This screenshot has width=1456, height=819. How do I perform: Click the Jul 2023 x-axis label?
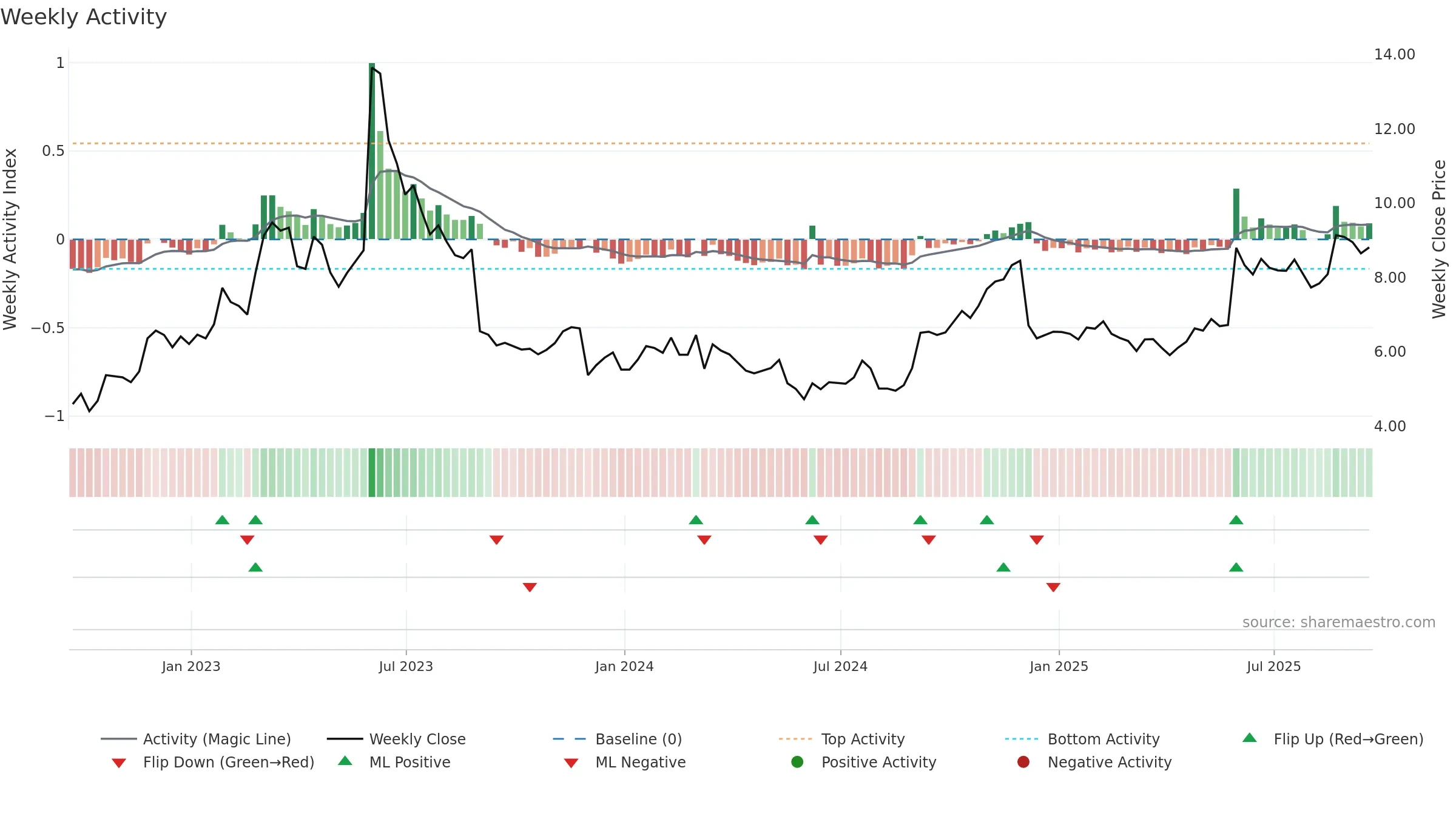tap(406, 666)
